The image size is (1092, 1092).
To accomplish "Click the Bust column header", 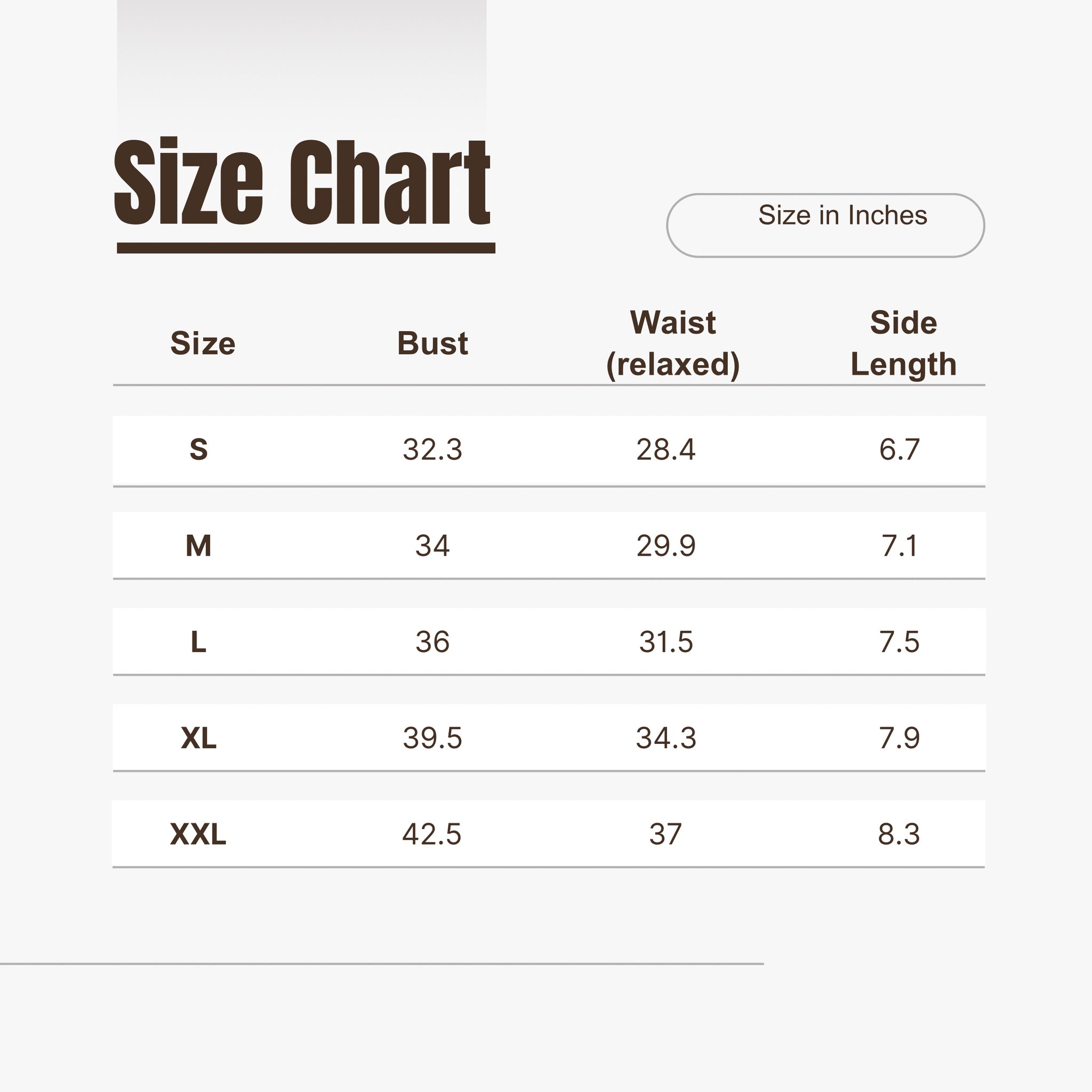I will click(432, 343).
